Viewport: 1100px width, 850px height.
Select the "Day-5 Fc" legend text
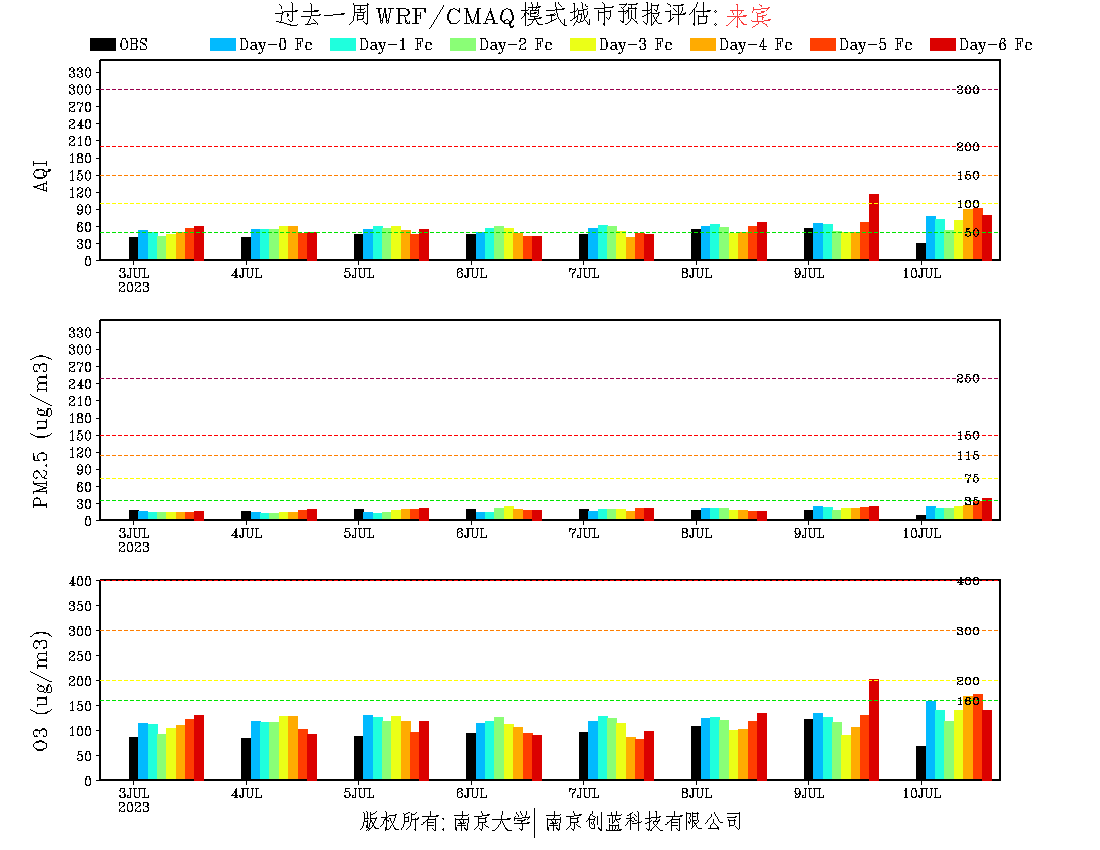(x=875, y=44)
